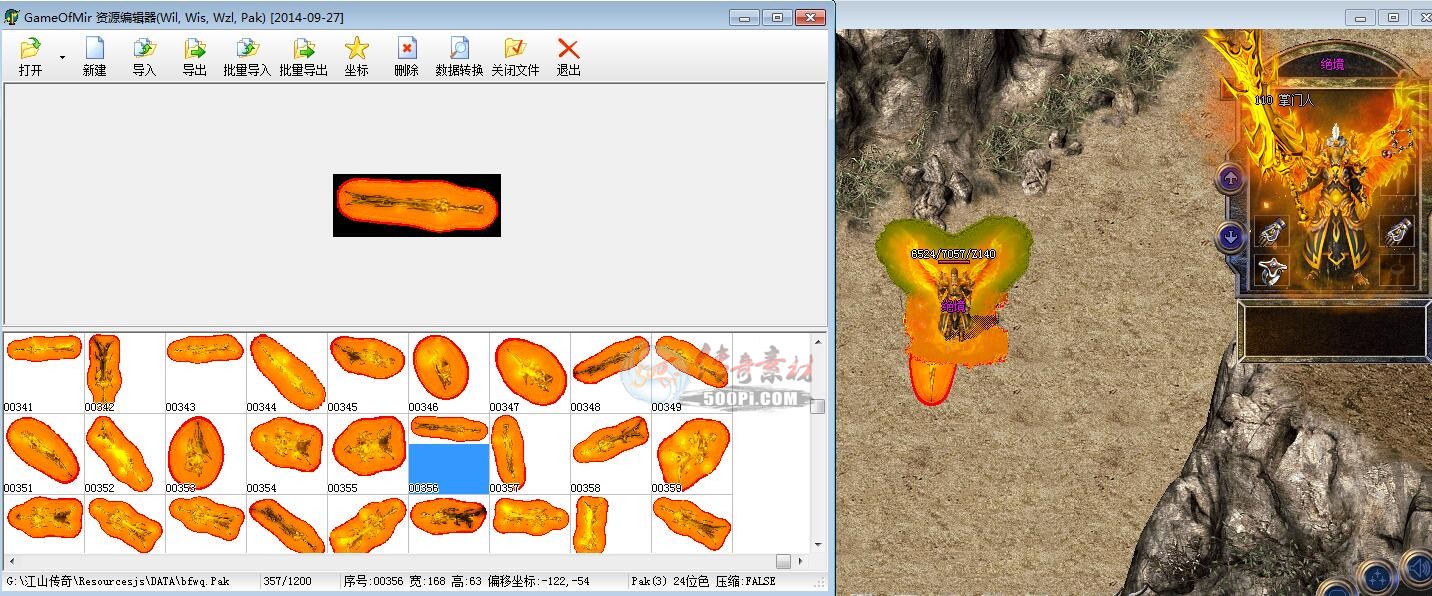1432x596 pixels.
Task: Click the 新建 (New) toolbar icon
Action: pyautogui.click(x=95, y=48)
